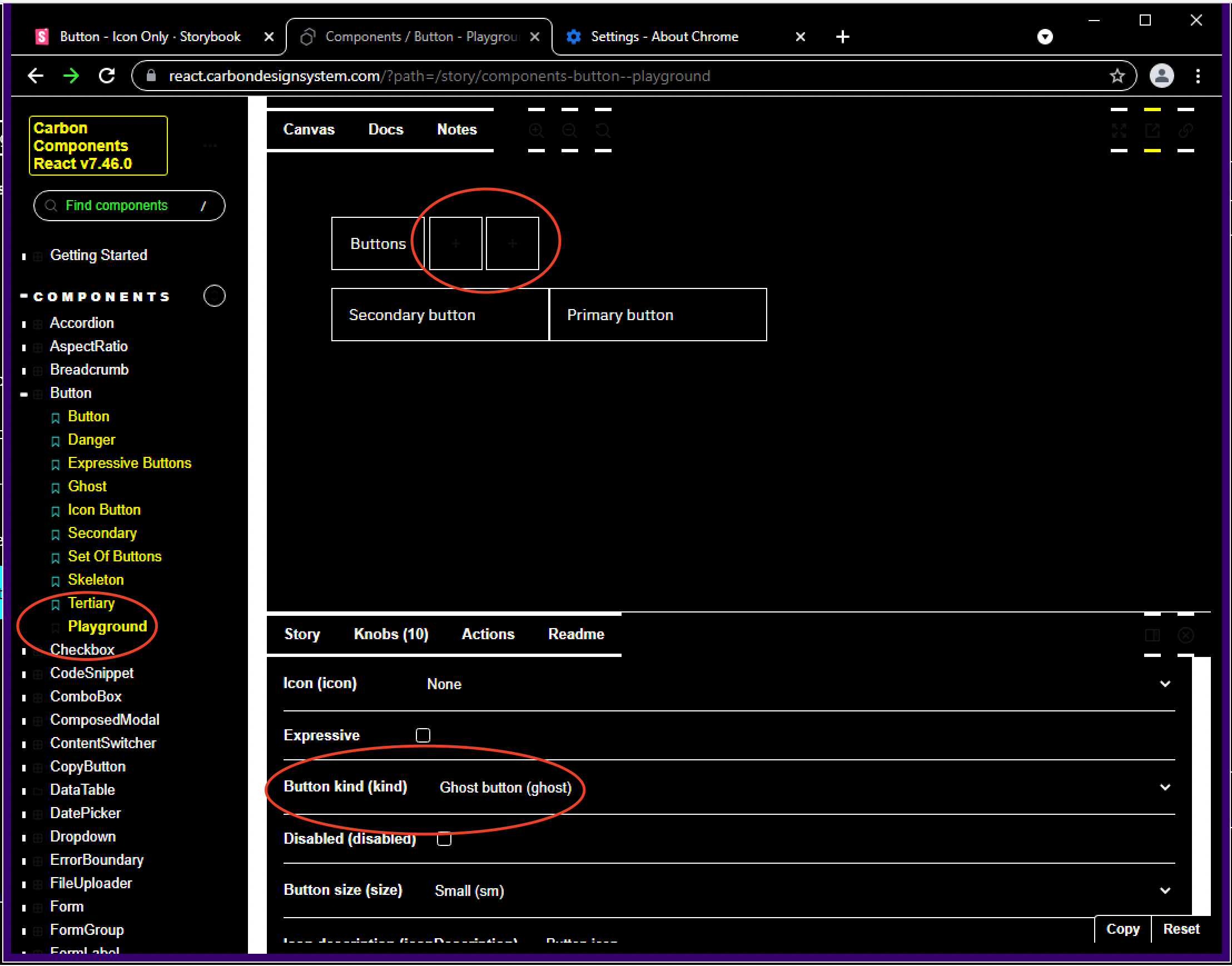Toggle the Disabled (disabled) checkbox
This screenshot has width=1232, height=966.
click(444, 839)
